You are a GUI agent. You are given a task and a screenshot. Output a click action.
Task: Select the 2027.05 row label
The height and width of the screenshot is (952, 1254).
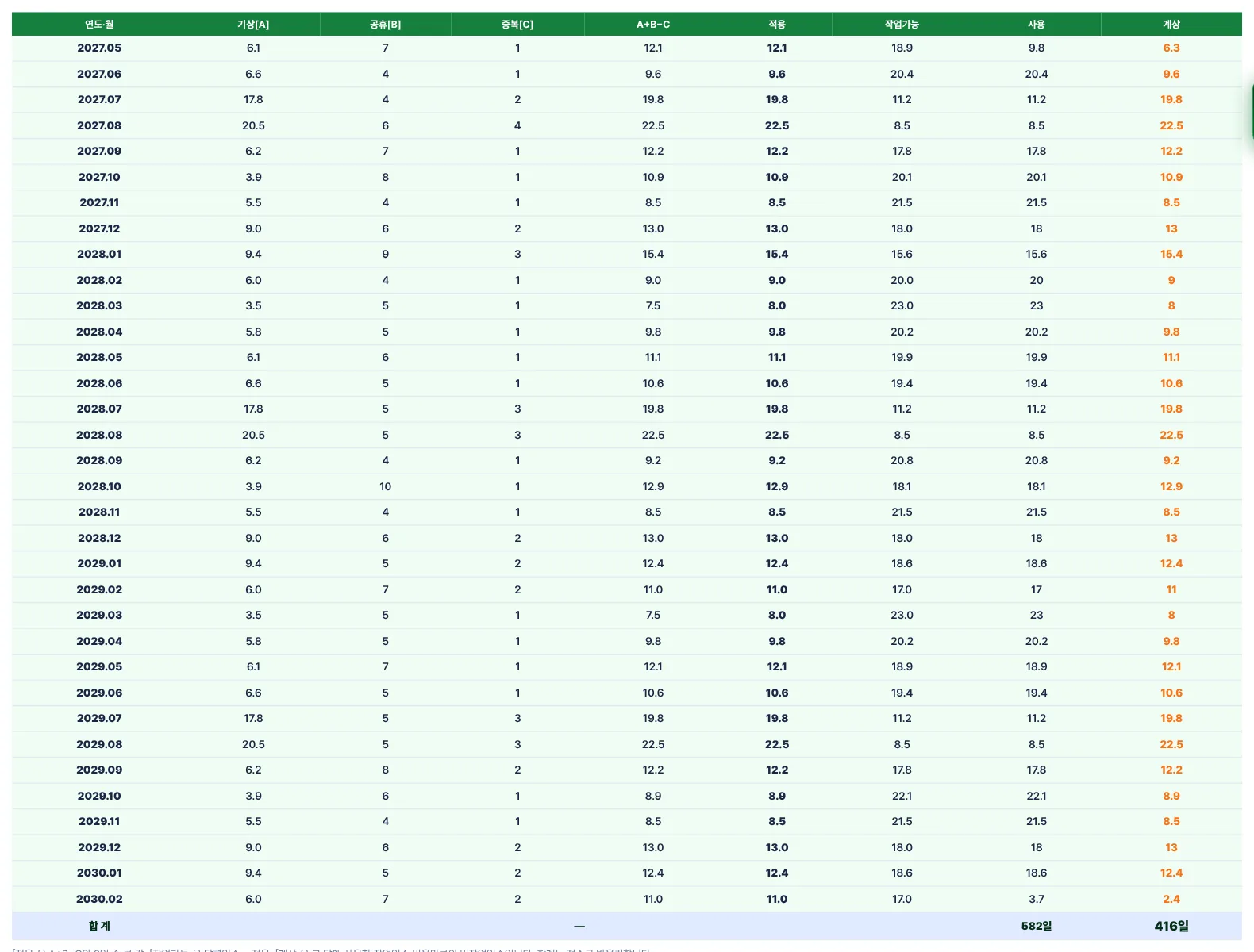pyautogui.click(x=99, y=48)
